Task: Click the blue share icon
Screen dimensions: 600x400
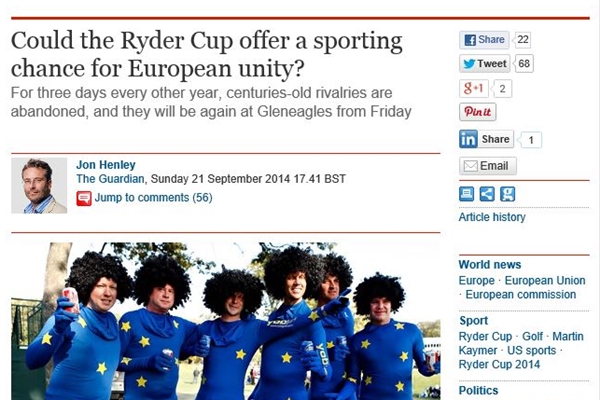Action: (487, 194)
